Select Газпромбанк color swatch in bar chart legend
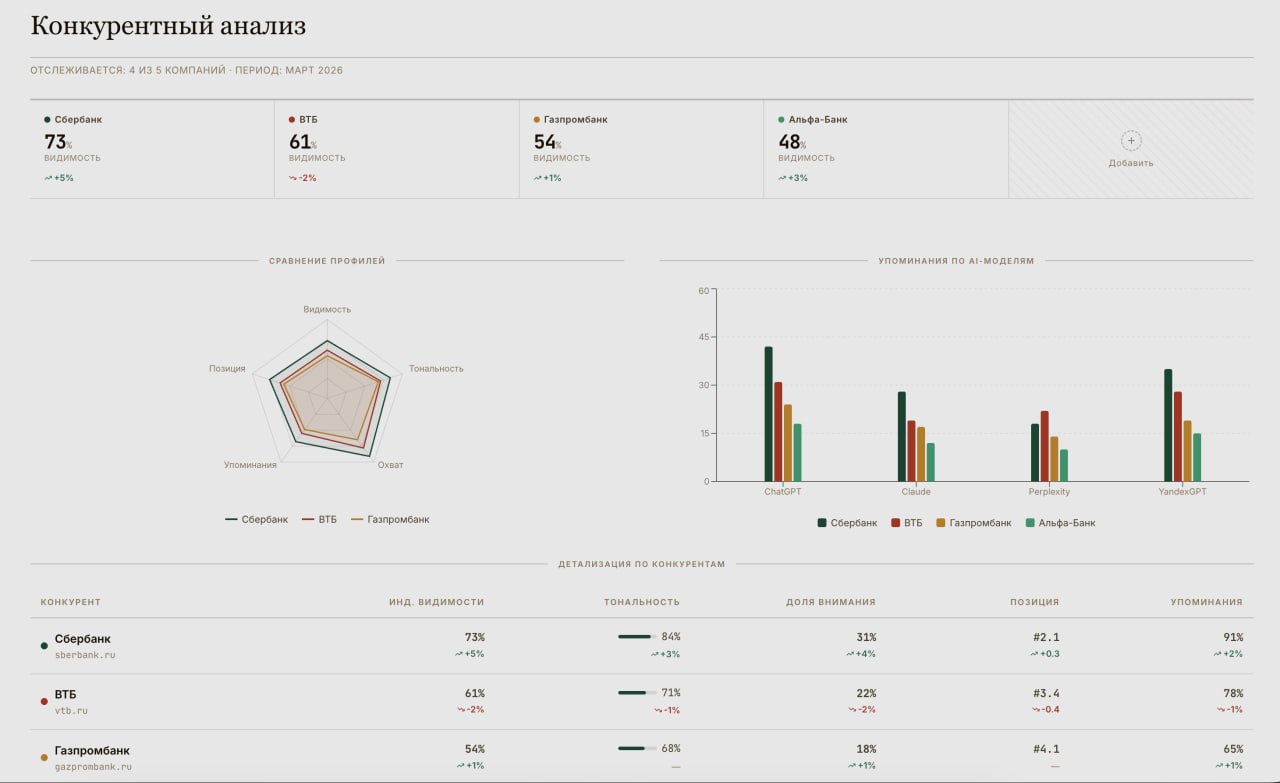The width and height of the screenshot is (1280, 783). (x=940, y=523)
